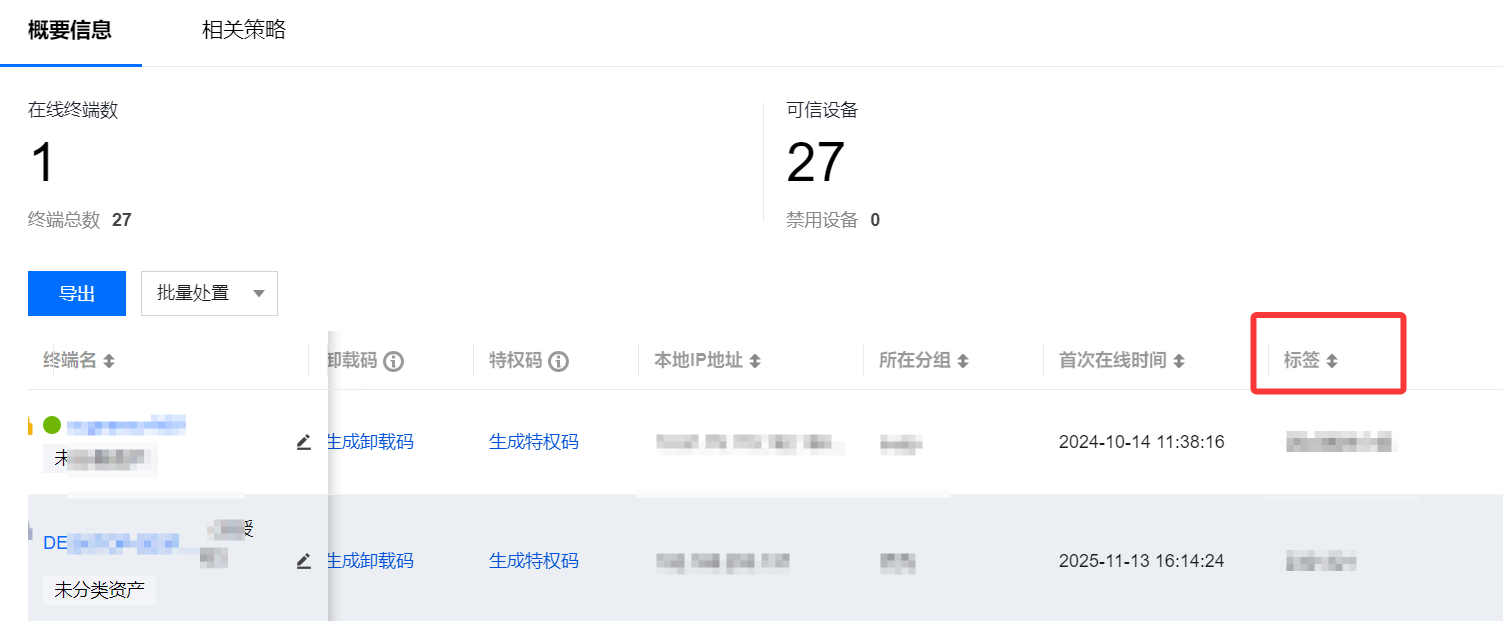Click the info icon beside 特权码
The width and height of the screenshot is (1503, 621).
pos(559,361)
